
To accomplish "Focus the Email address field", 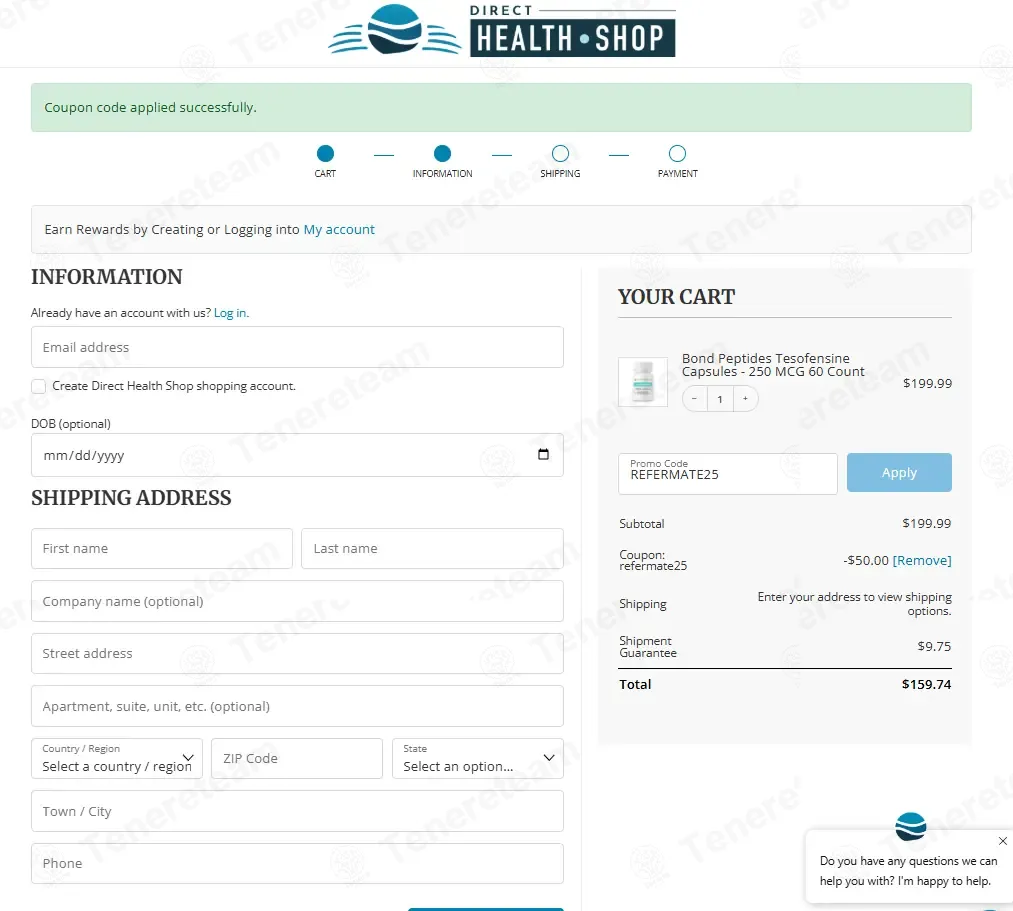I will click(x=297, y=347).
